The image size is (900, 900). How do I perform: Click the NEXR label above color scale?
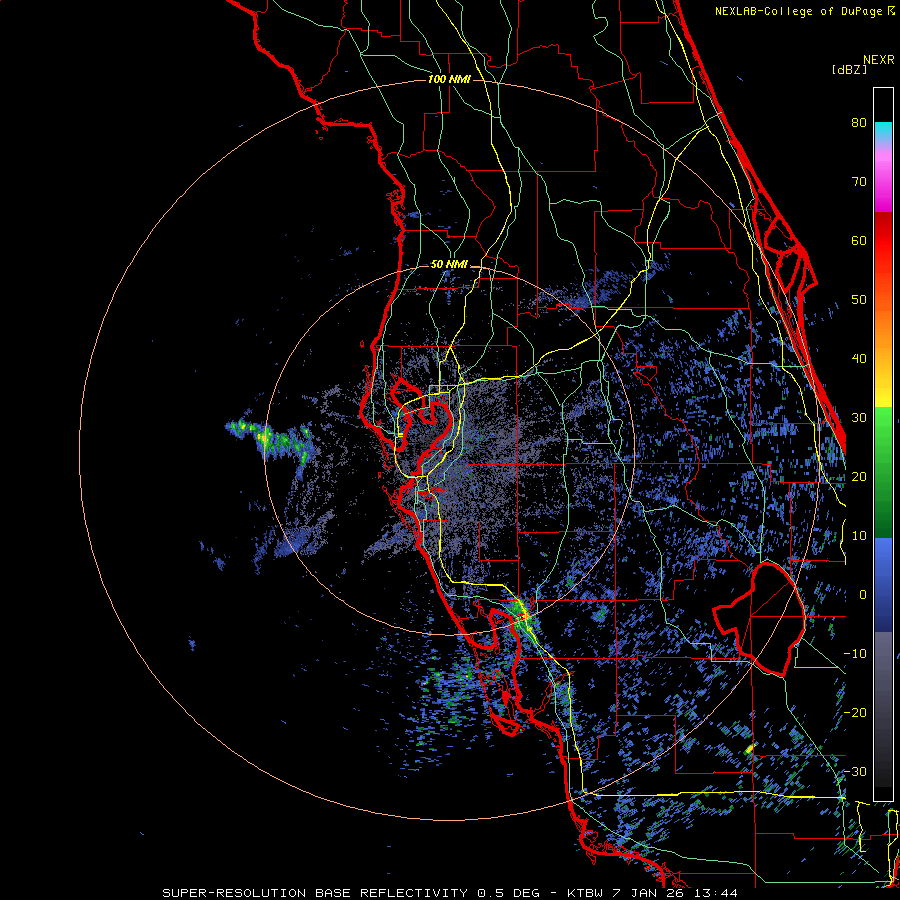click(879, 60)
